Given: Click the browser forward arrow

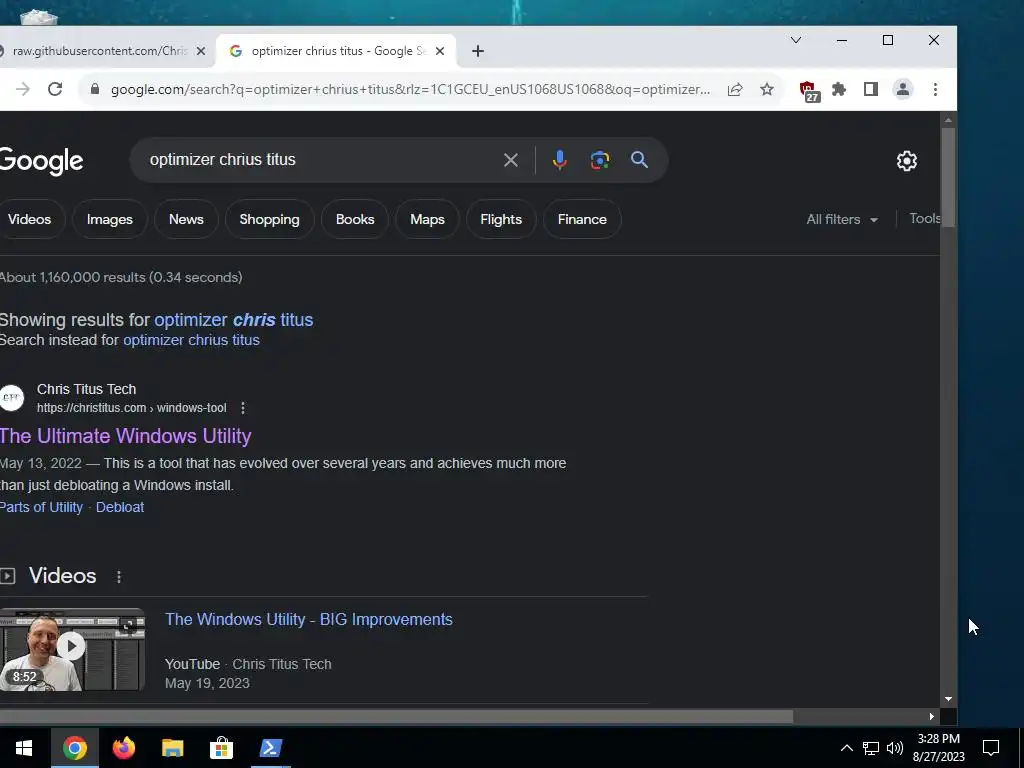Looking at the screenshot, I should [x=23, y=89].
